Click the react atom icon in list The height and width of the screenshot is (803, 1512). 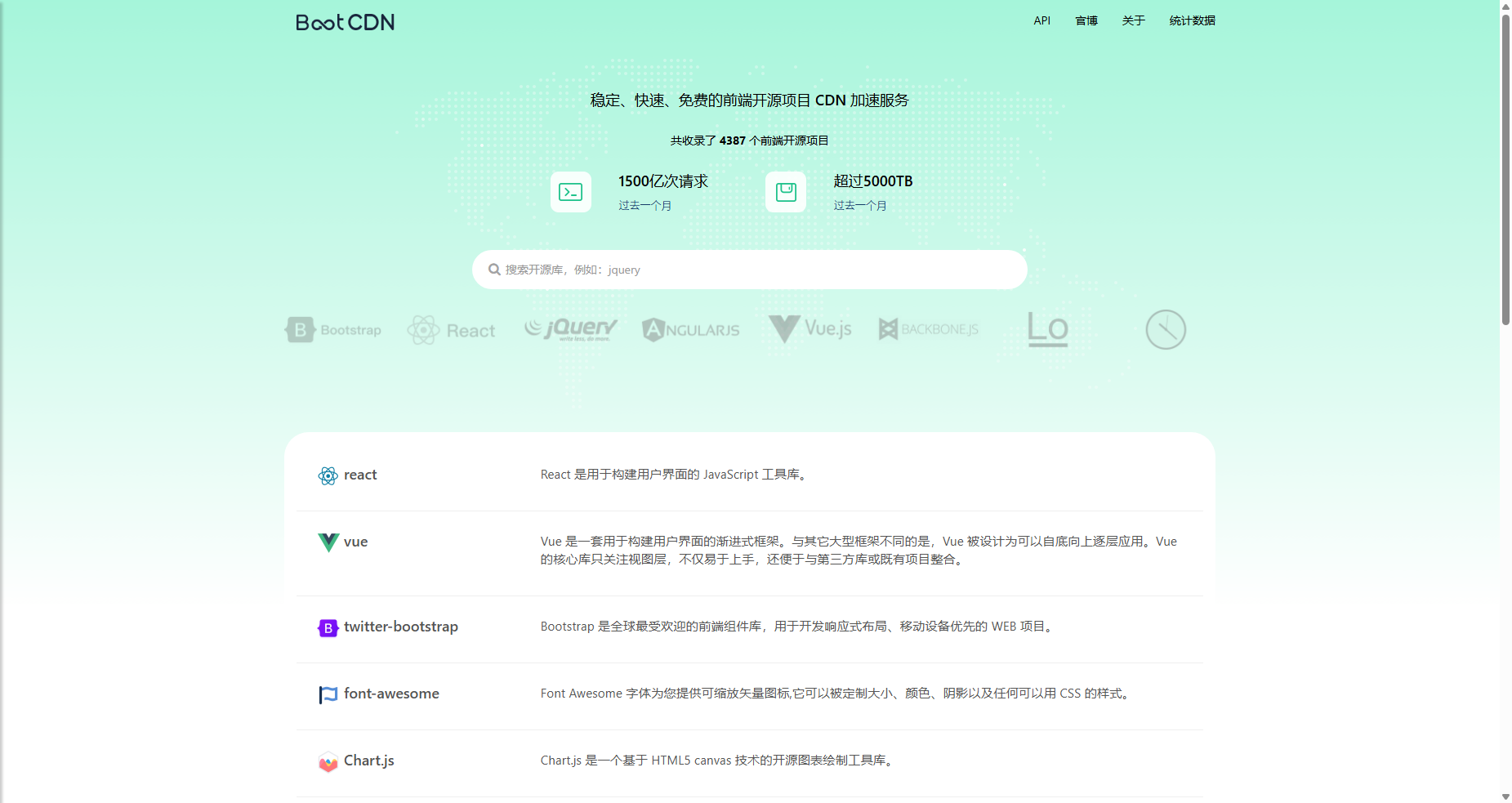[x=328, y=476]
